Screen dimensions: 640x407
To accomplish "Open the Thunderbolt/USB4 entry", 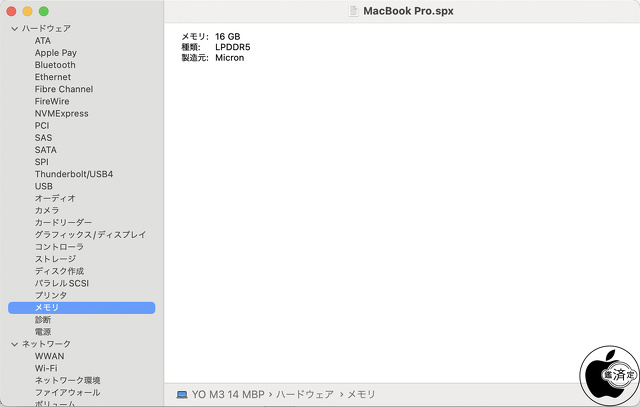I will [73, 174].
